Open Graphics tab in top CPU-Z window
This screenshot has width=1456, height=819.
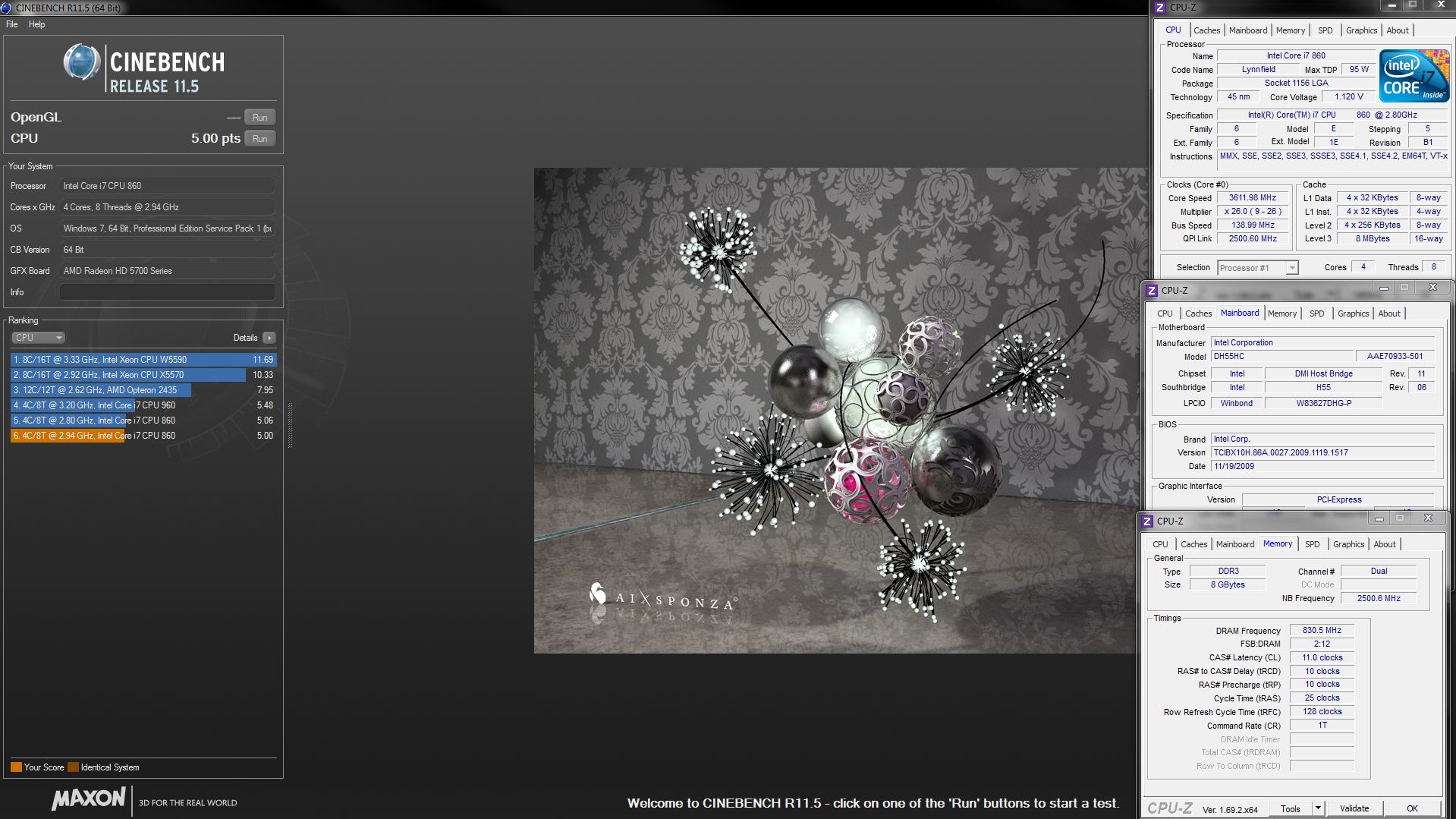tap(1361, 30)
